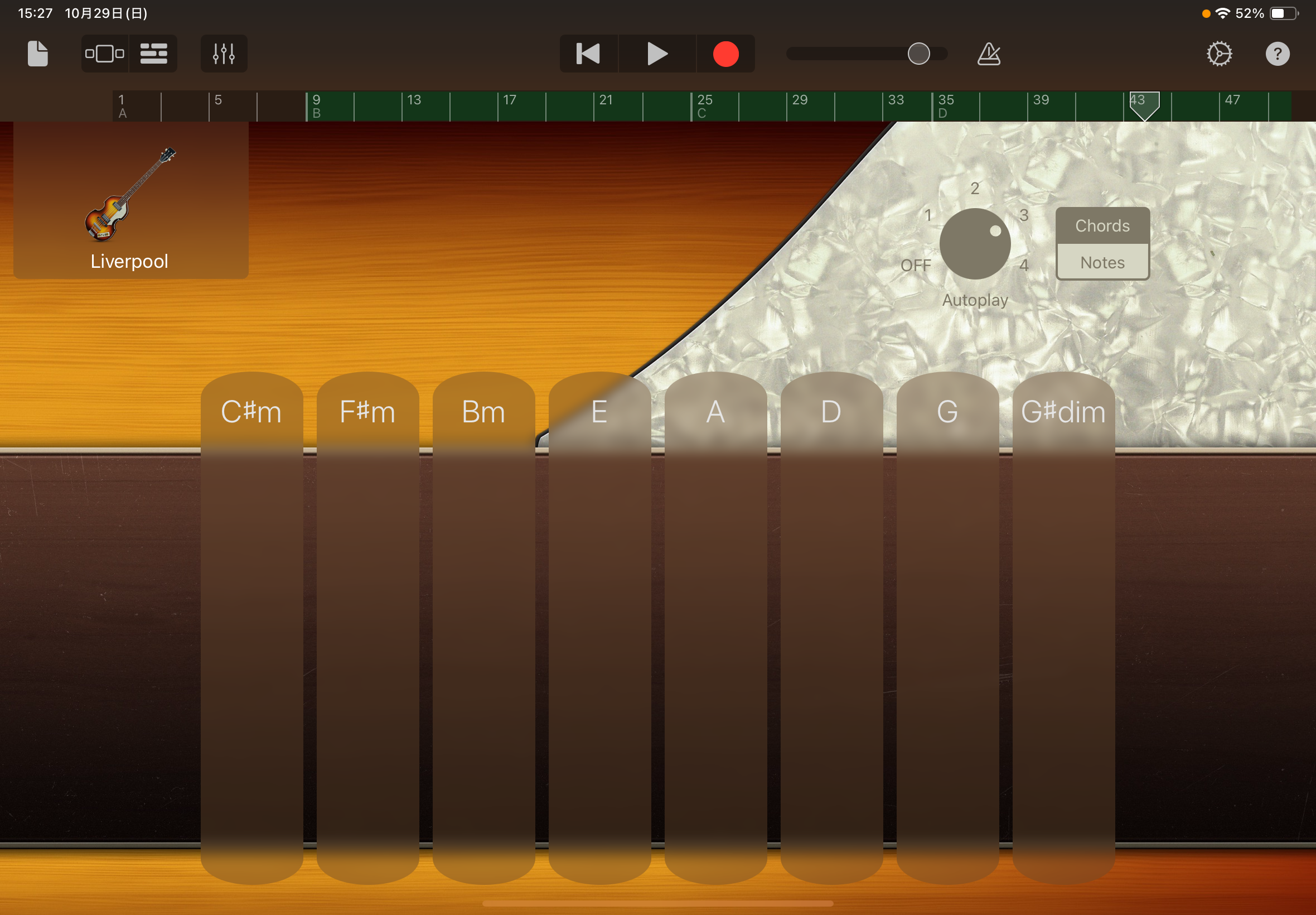Go to beginning of song
The height and width of the screenshot is (915, 1316).
pyautogui.click(x=588, y=54)
